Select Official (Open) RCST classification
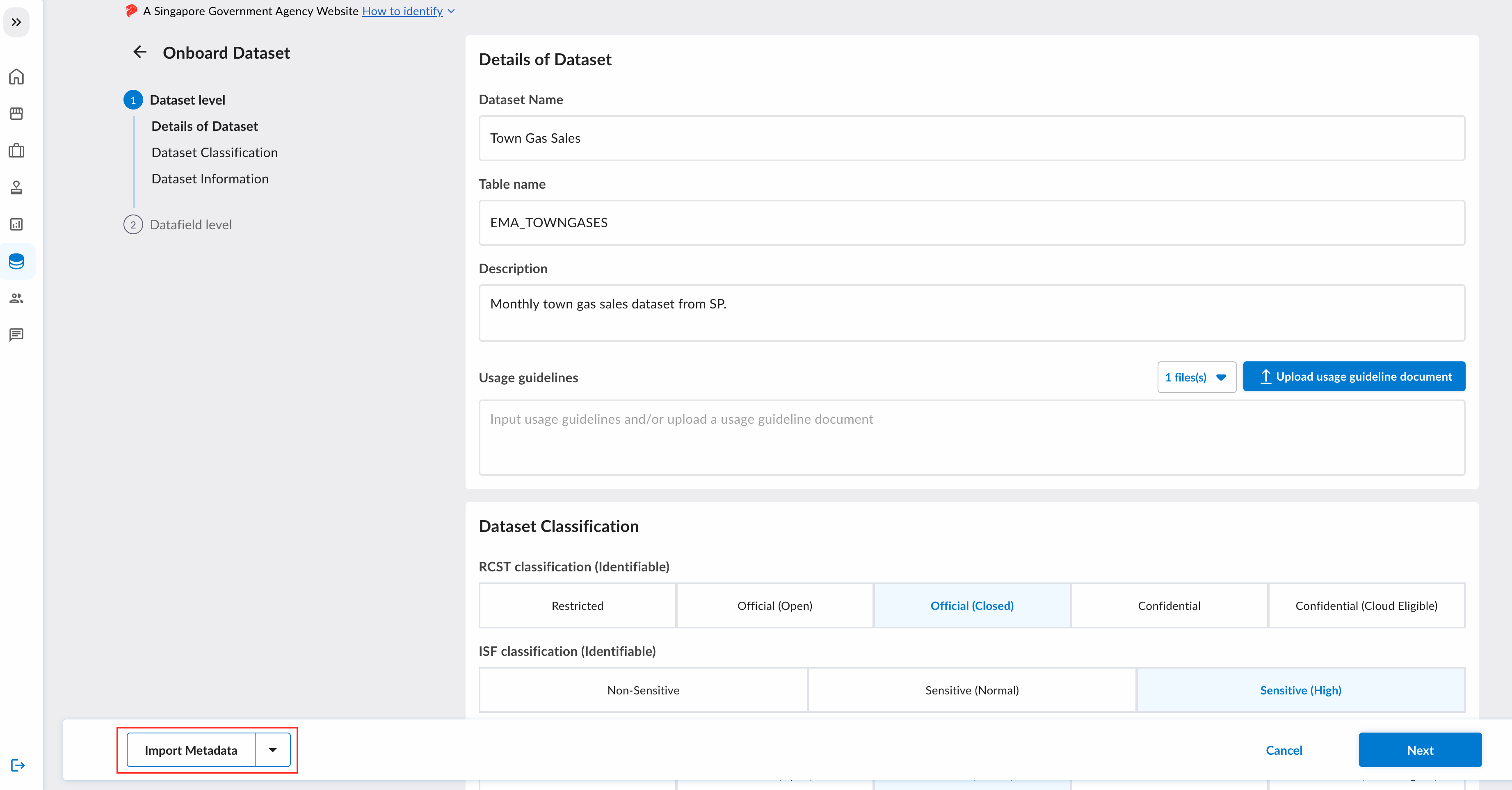The height and width of the screenshot is (790, 1512). (774, 606)
